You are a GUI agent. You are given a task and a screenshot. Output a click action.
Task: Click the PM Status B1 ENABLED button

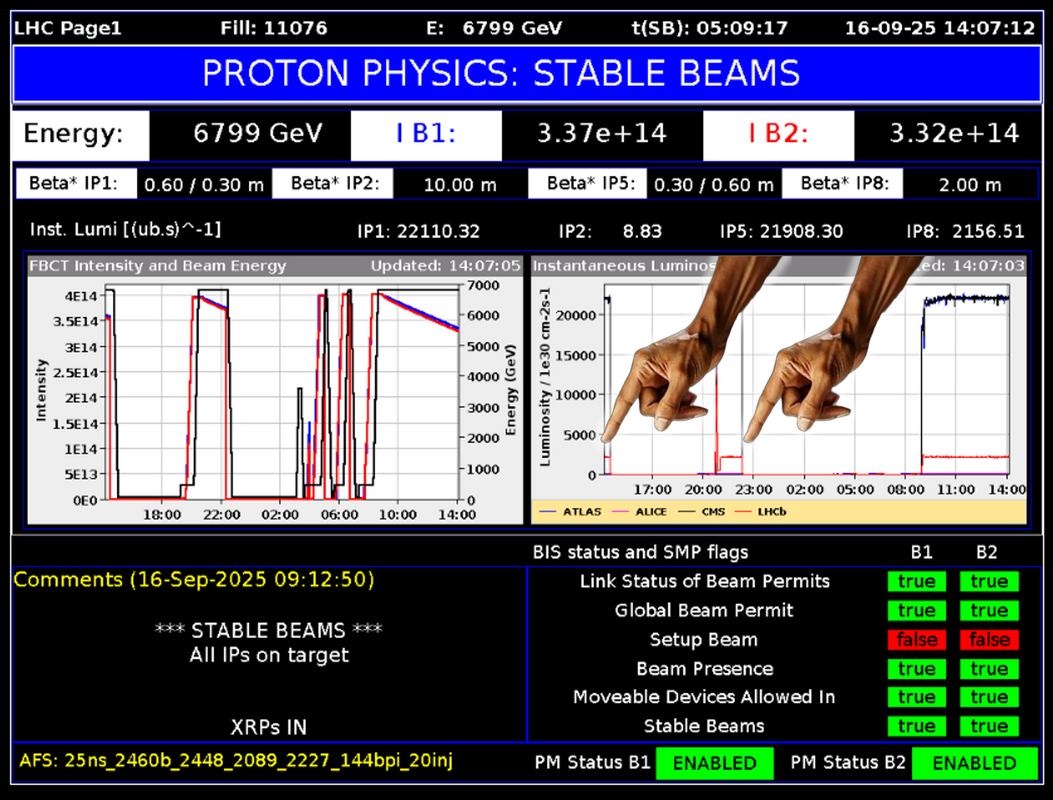714,764
